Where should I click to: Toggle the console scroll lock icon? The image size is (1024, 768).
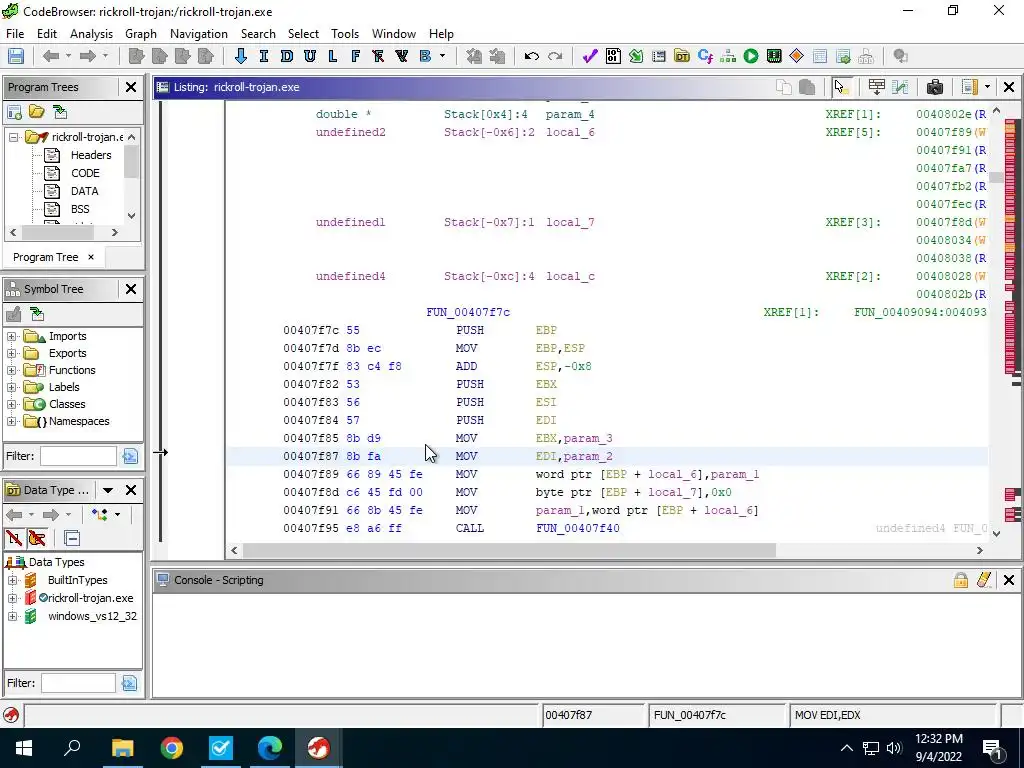coord(961,580)
